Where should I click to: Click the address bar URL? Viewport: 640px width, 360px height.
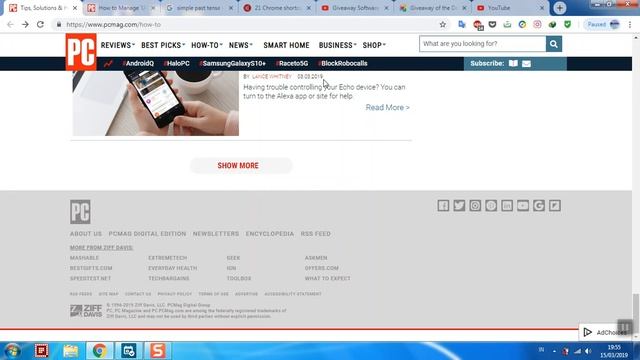tap(113, 24)
